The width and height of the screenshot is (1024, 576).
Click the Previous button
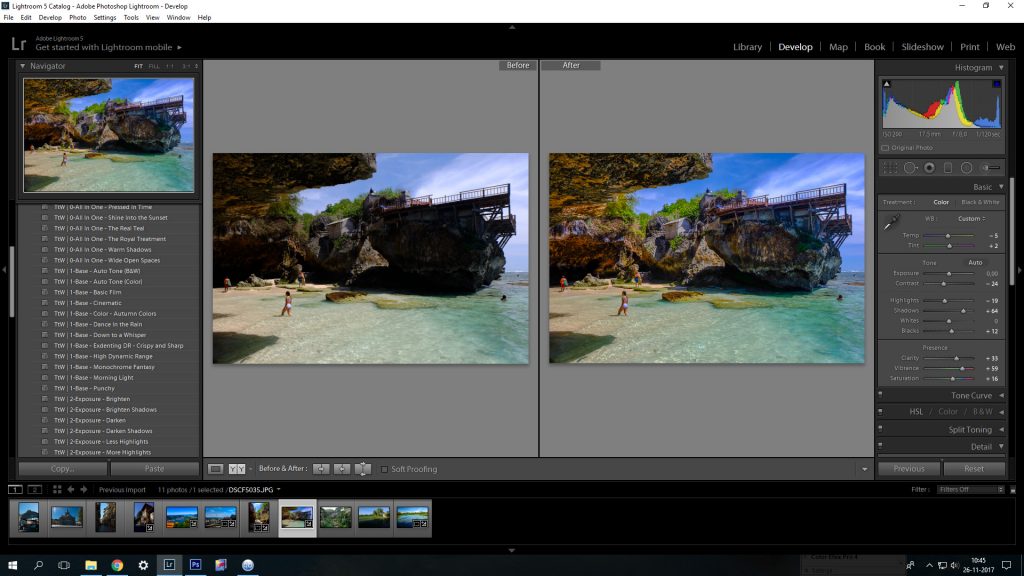pos(908,469)
